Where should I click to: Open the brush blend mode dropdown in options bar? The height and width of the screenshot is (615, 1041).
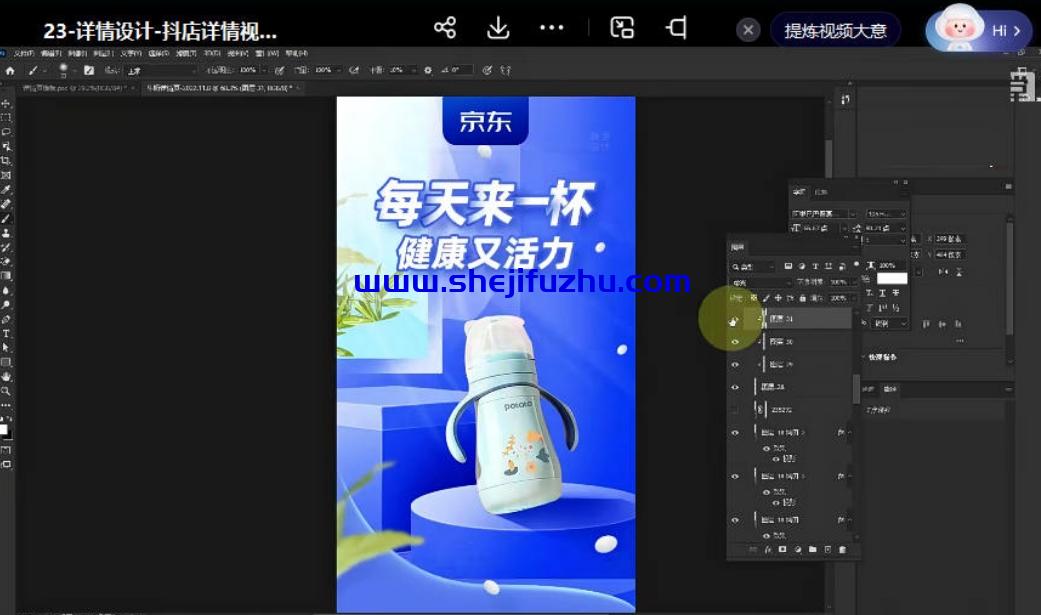point(161,70)
